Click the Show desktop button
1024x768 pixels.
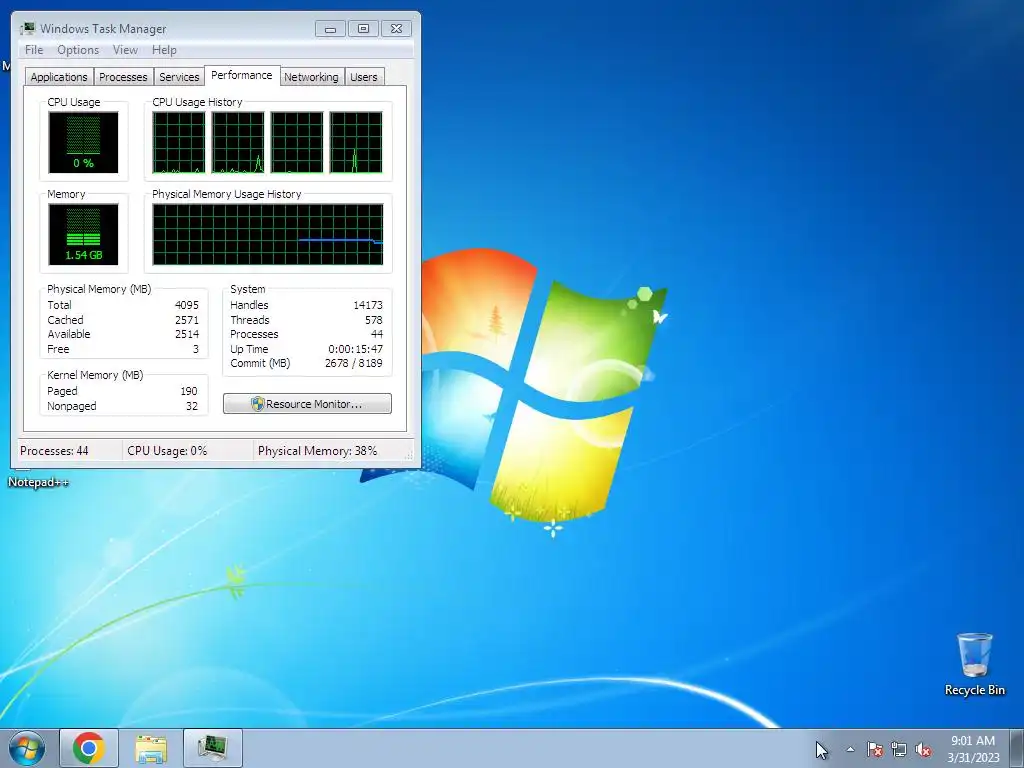[1017, 748]
